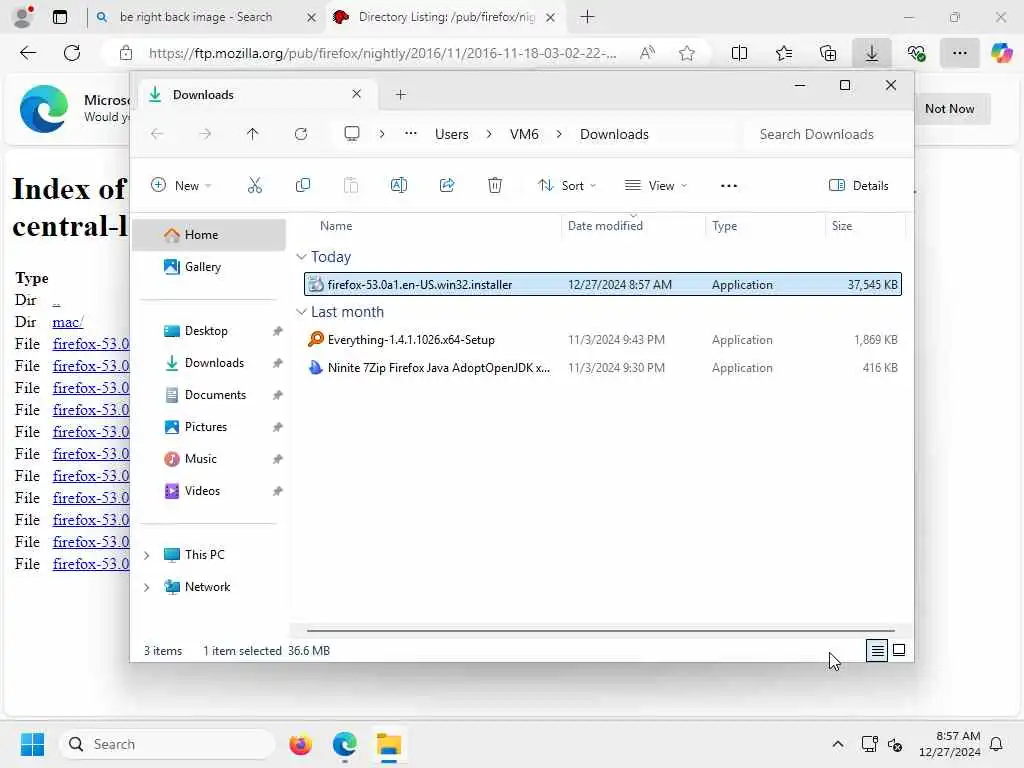Image resolution: width=1024 pixels, height=768 pixels.
Task: Click the Rename icon in Explorer toolbar
Action: [x=398, y=185]
